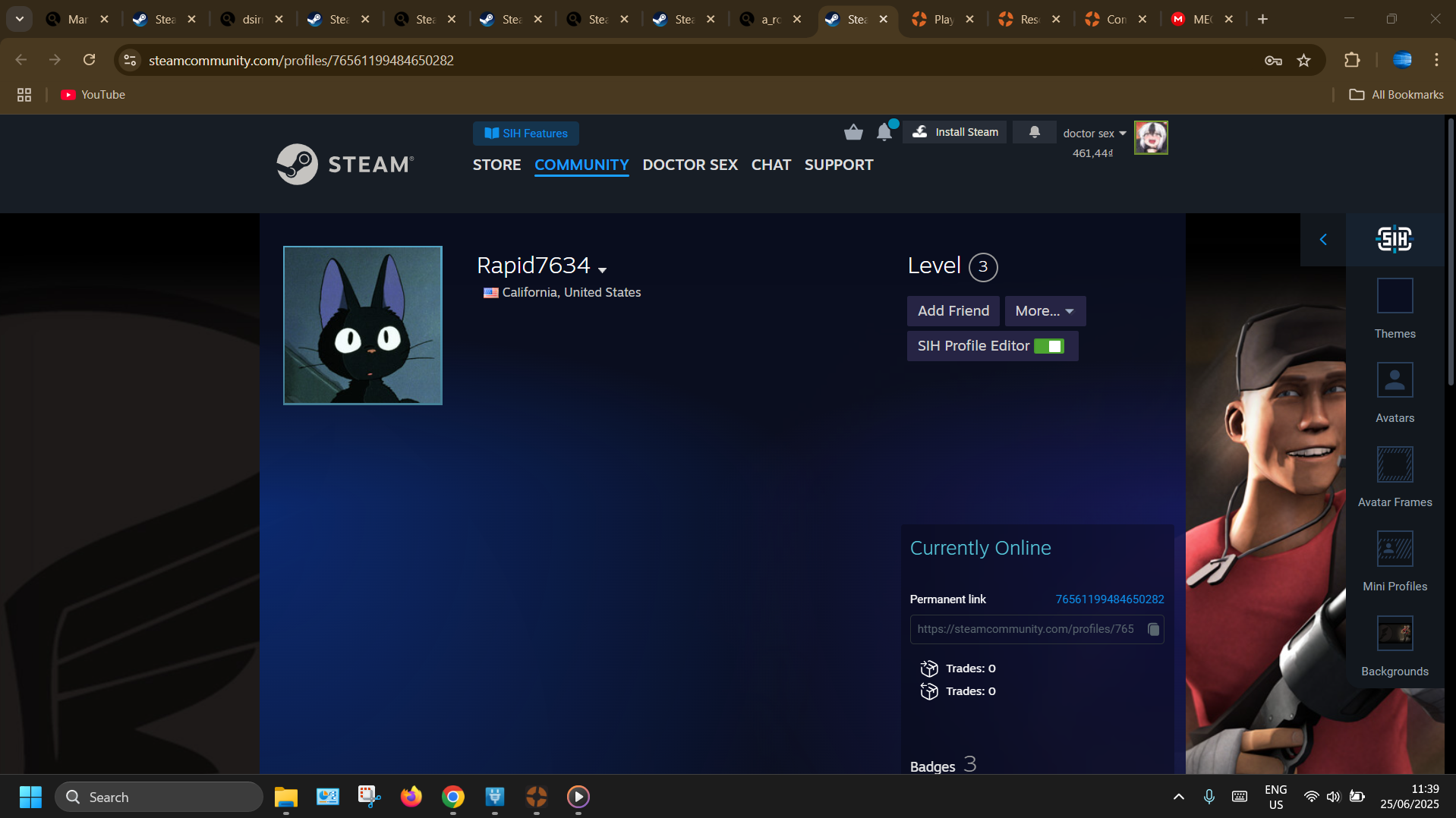The width and height of the screenshot is (1456, 818).
Task: Open the CHAT menu item
Action: point(771,165)
